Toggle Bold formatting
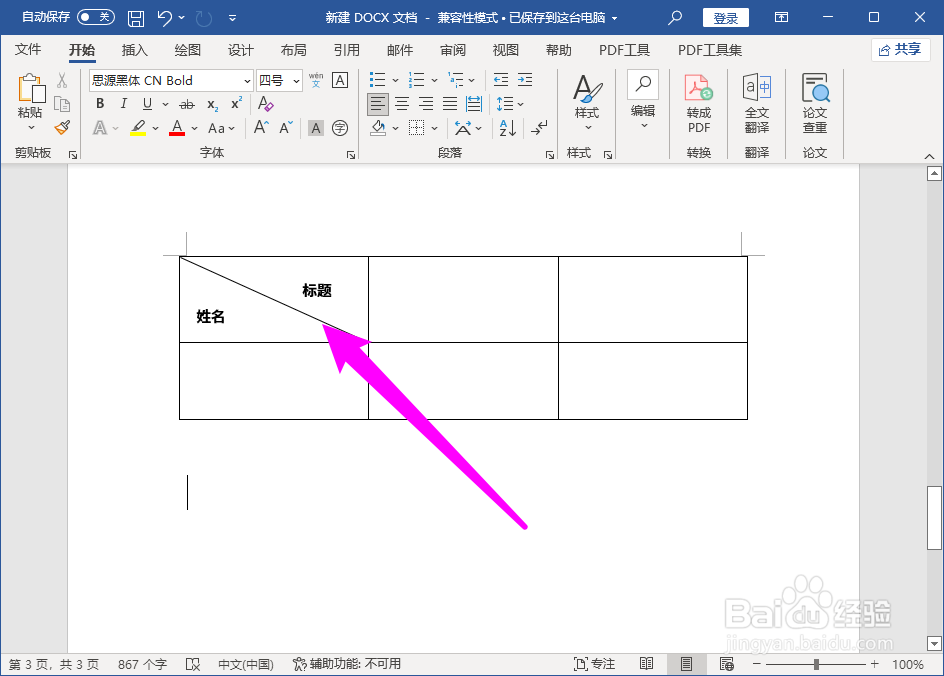Viewport: 944px width, 676px height. (x=100, y=104)
